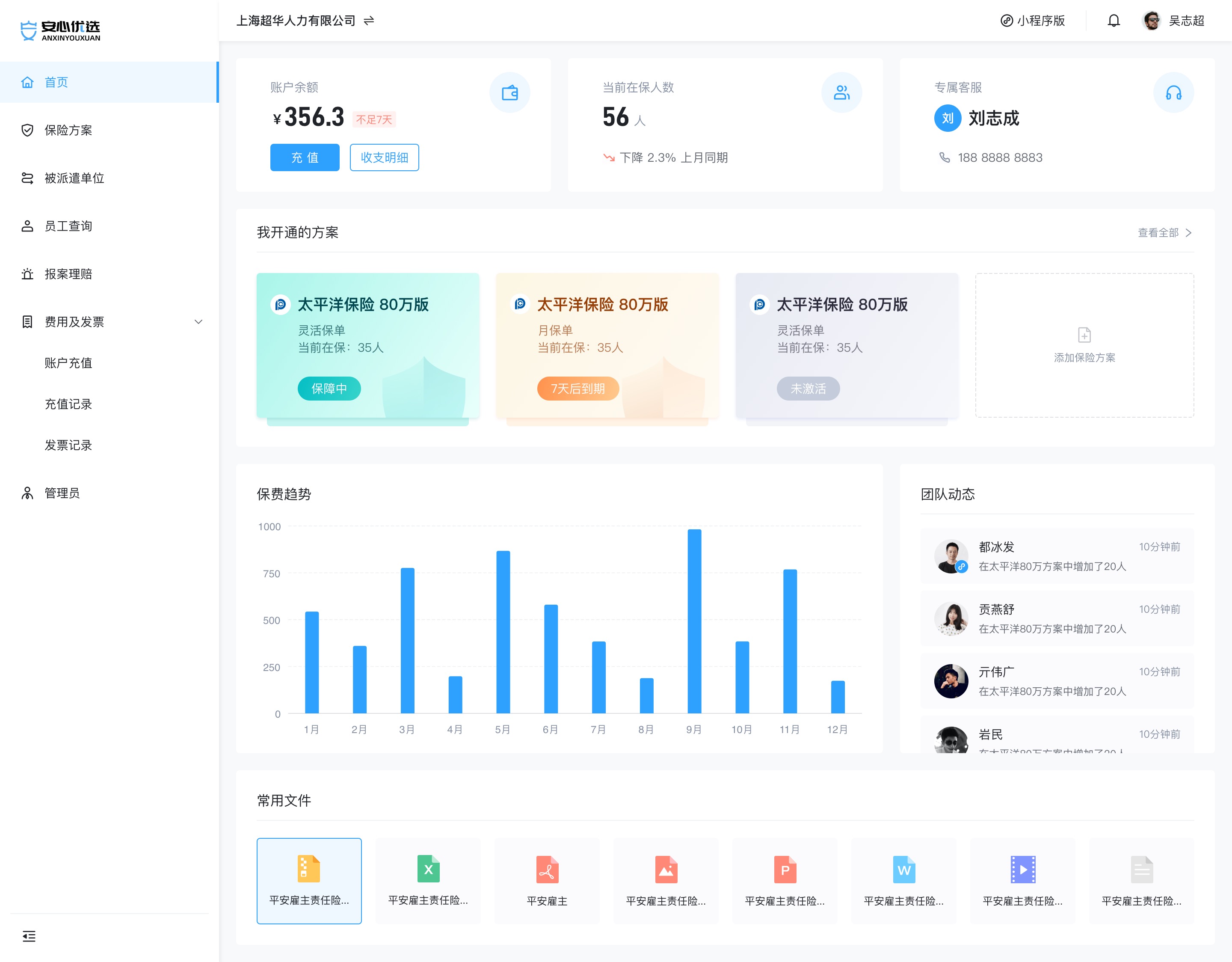Open 收支明细 income and expense details
This screenshot has height=962, width=1232.
384,157
